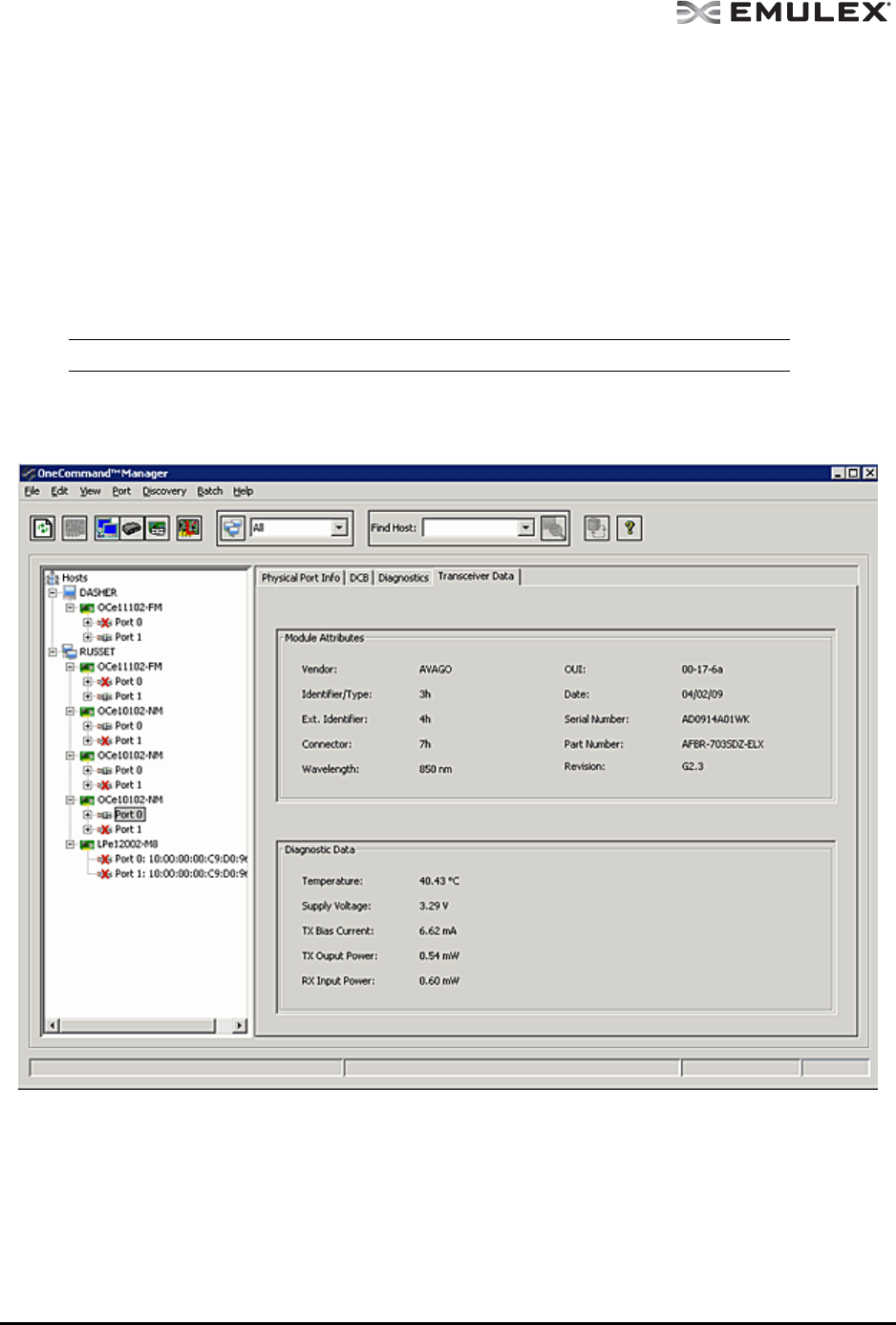
Task: Open the Find Host dropdown arrow
Action: [x=525, y=527]
